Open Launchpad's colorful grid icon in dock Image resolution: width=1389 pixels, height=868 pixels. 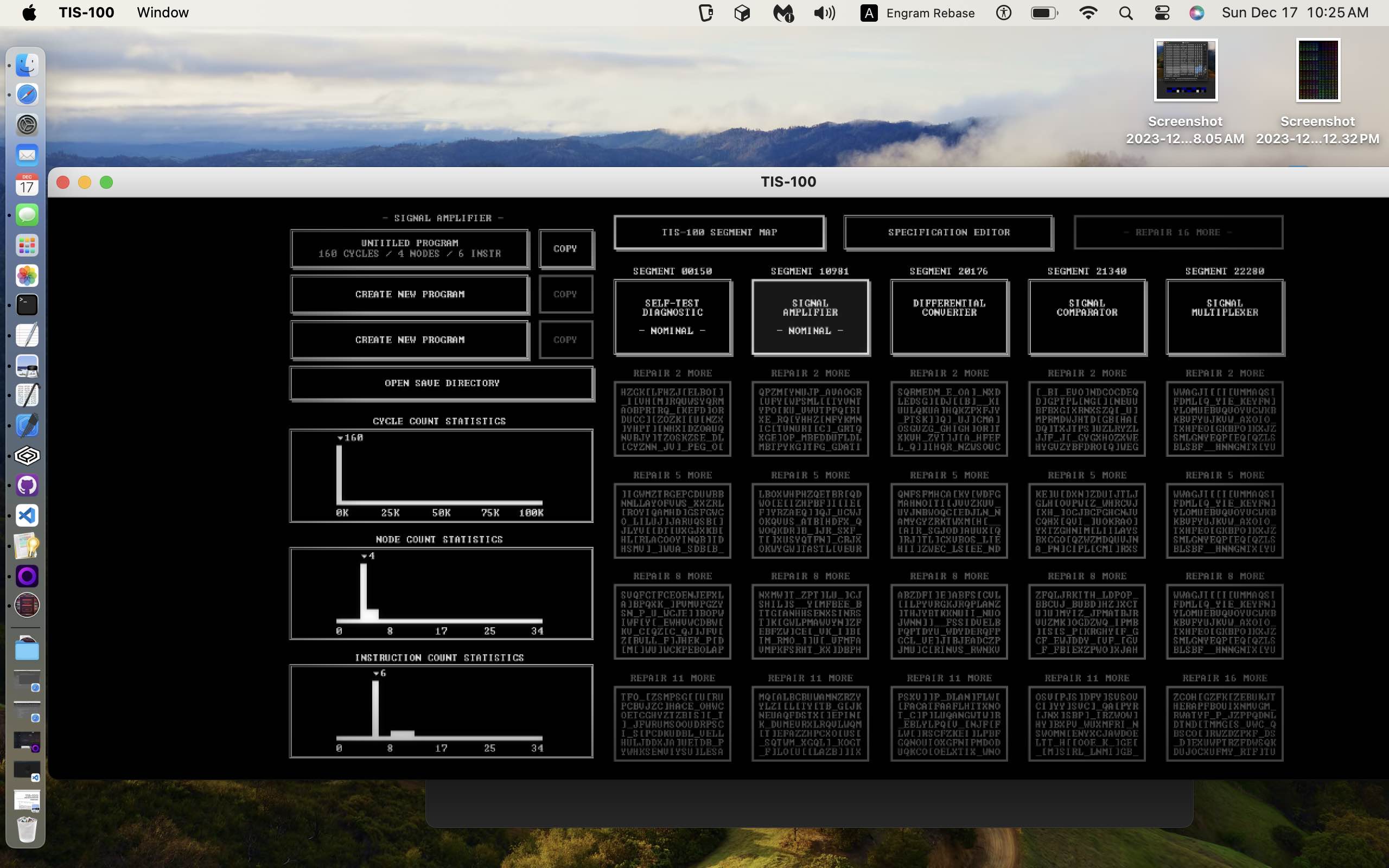point(27,246)
